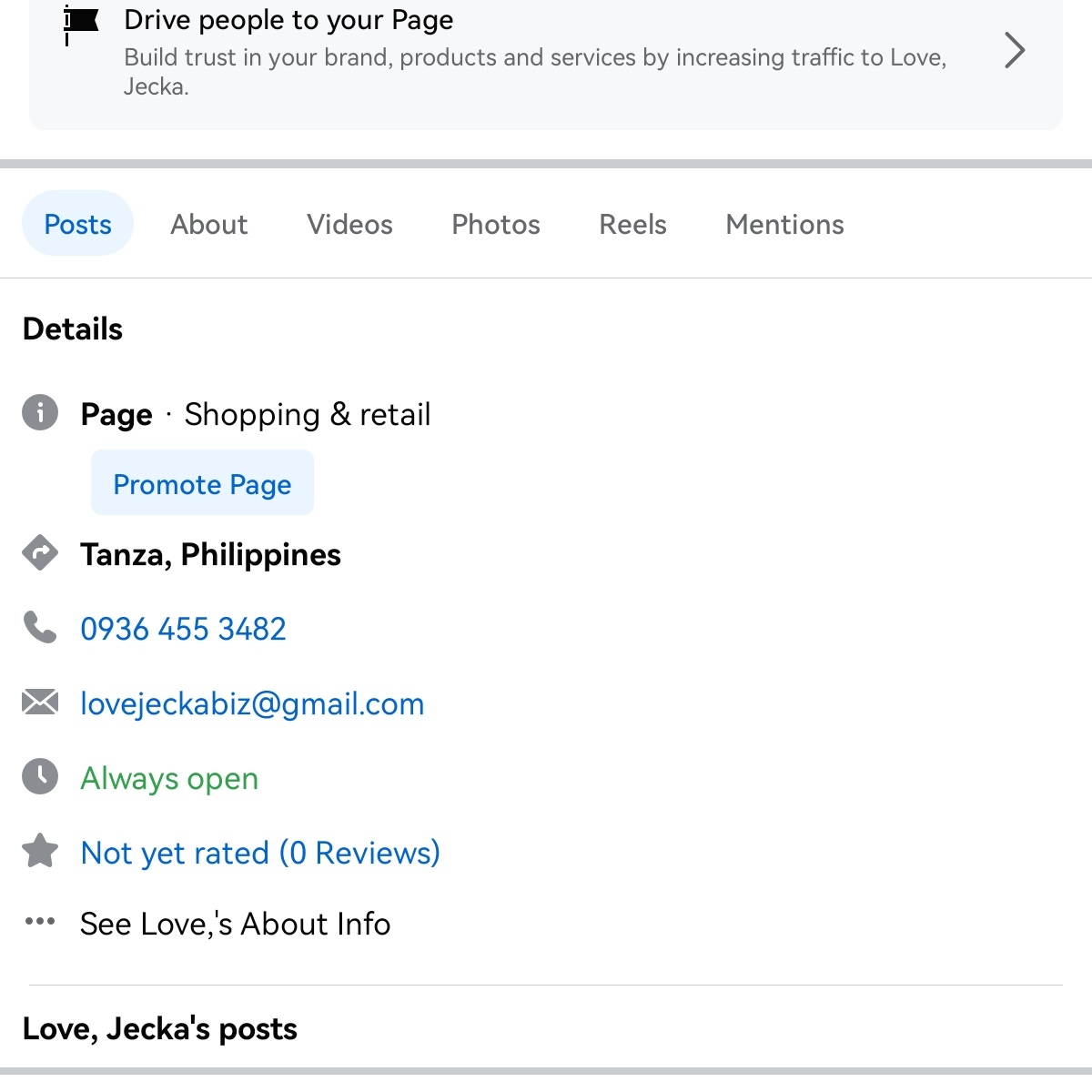Switch to the Posts tab
This screenshot has height=1092, width=1092.
[77, 224]
